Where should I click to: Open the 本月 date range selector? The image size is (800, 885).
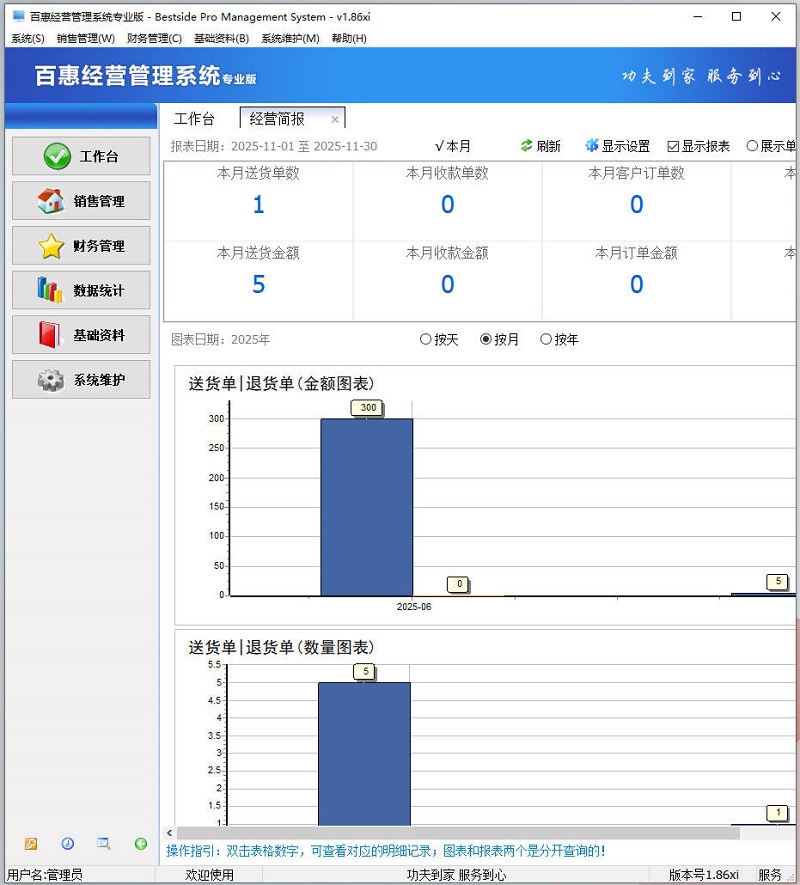(453, 146)
